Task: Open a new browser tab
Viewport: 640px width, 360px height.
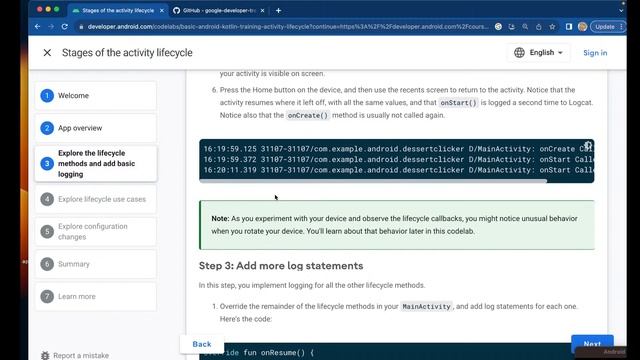Action: [x=278, y=11]
